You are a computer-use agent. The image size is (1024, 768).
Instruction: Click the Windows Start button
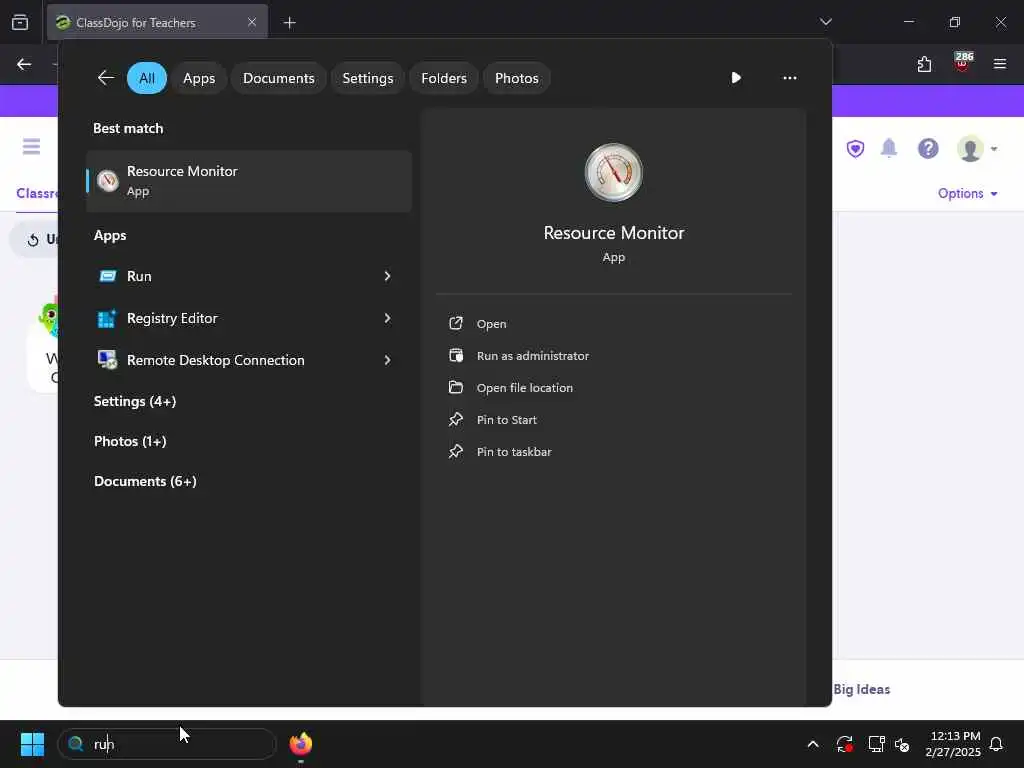[x=32, y=744]
